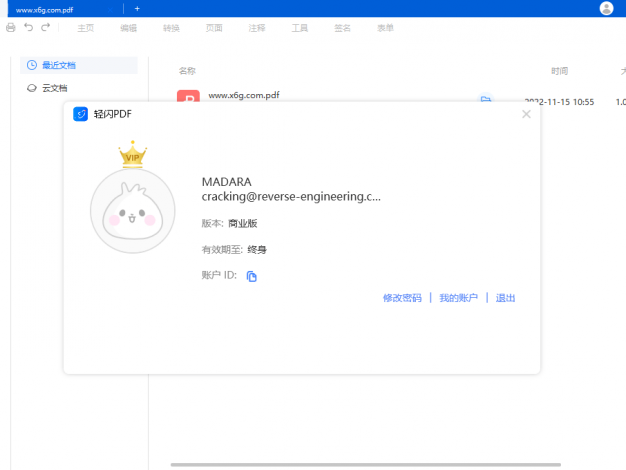The width and height of the screenshot is (626, 470).
Task: Click the profile avatar picture
Action: [x=133, y=211]
